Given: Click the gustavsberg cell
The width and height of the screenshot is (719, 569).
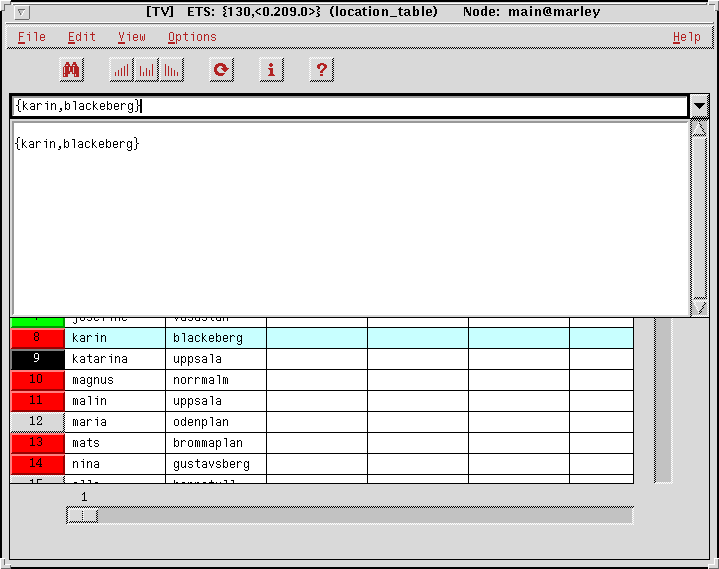Looking at the screenshot, I should [216, 464].
